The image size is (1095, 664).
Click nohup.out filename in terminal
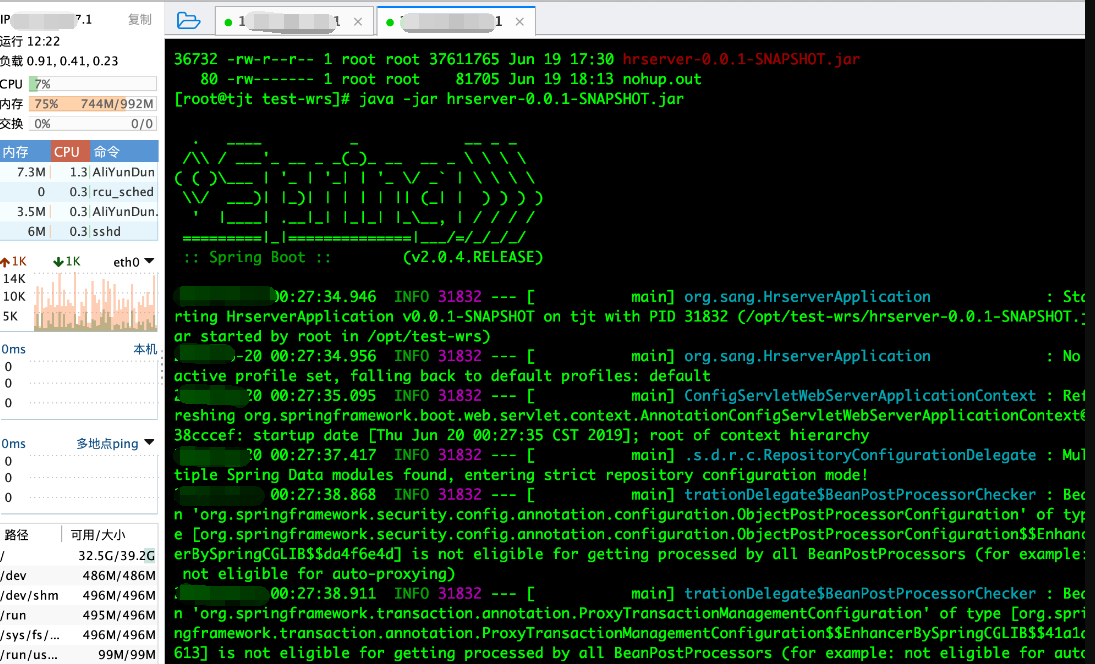[x=662, y=79]
